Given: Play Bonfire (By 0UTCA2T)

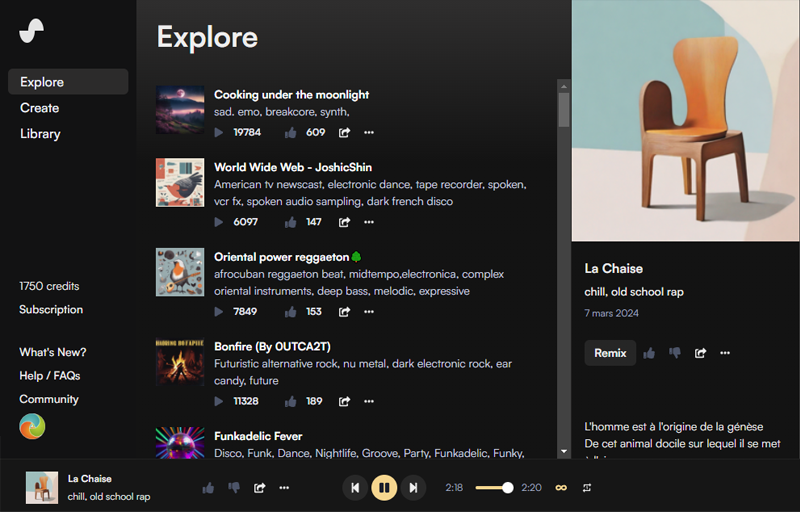Looking at the screenshot, I should point(219,401).
